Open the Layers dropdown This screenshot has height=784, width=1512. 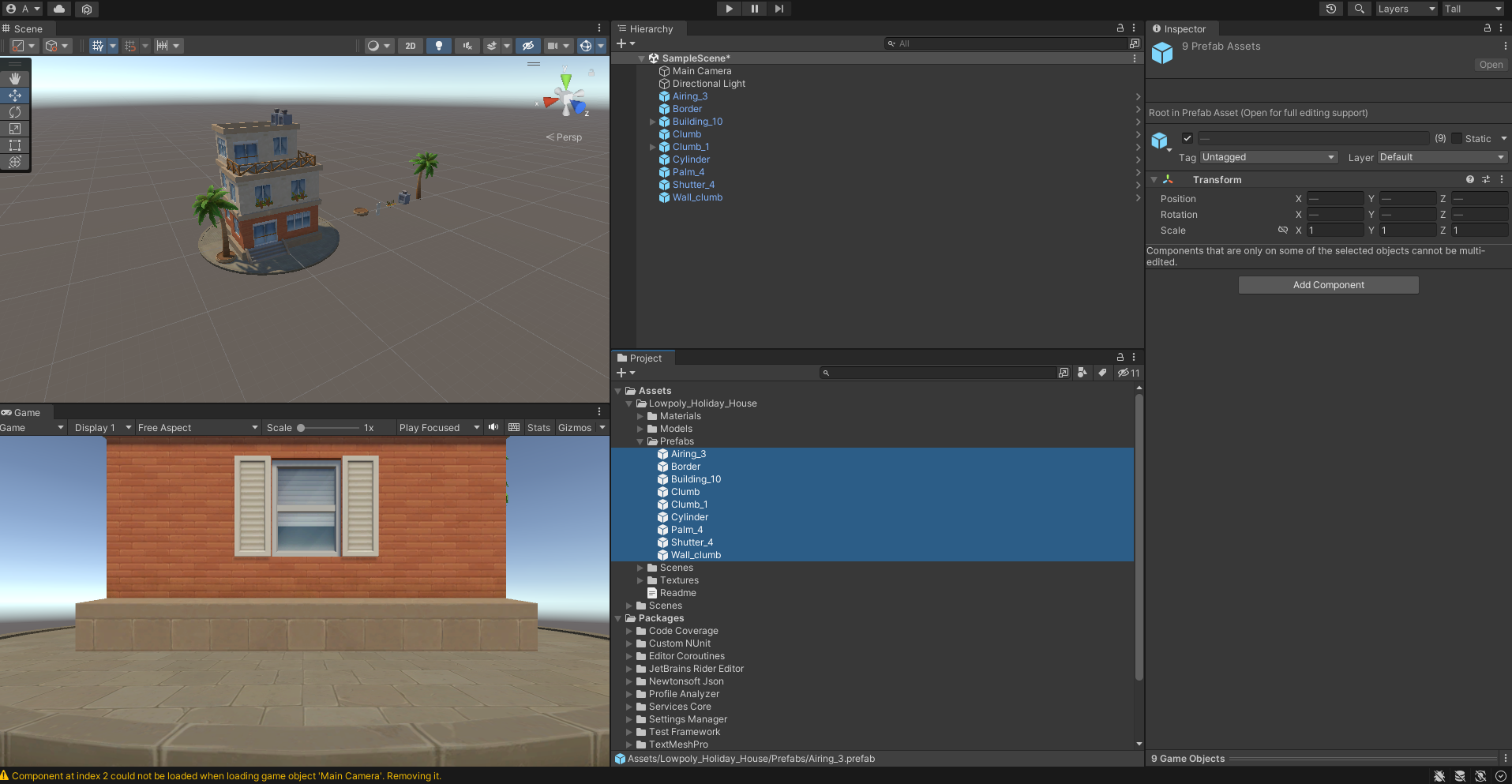(x=1406, y=9)
